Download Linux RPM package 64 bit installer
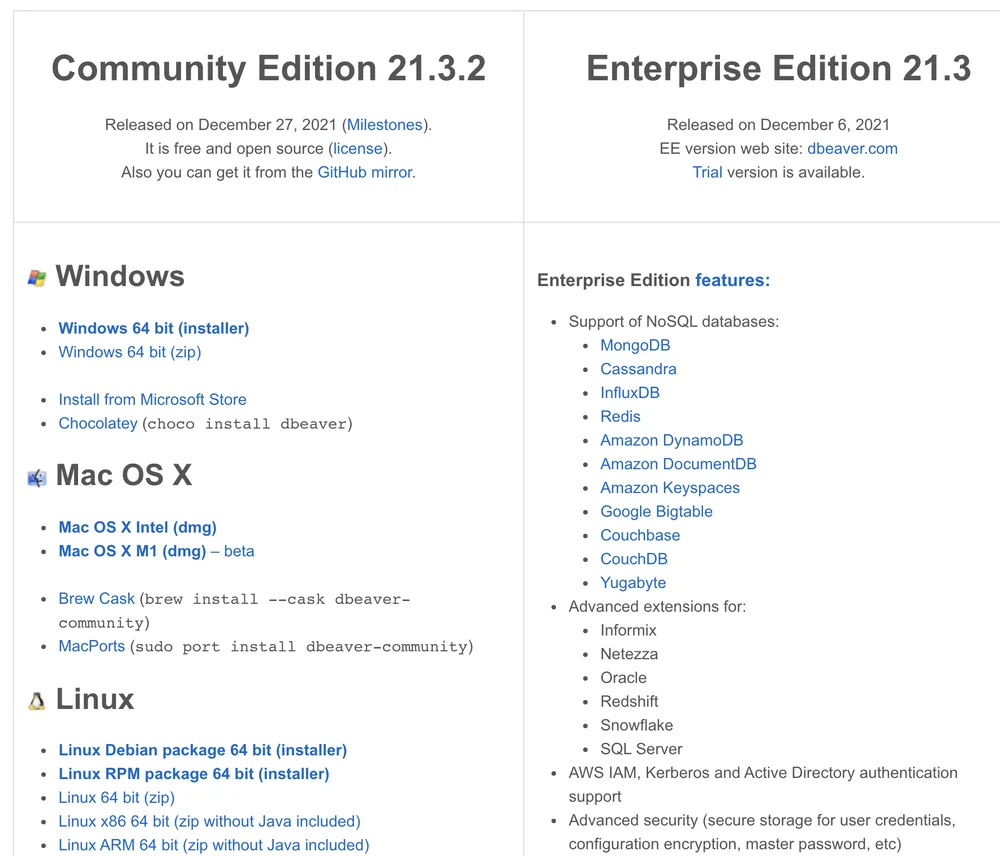The width and height of the screenshot is (1000, 856). click(x=194, y=774)
